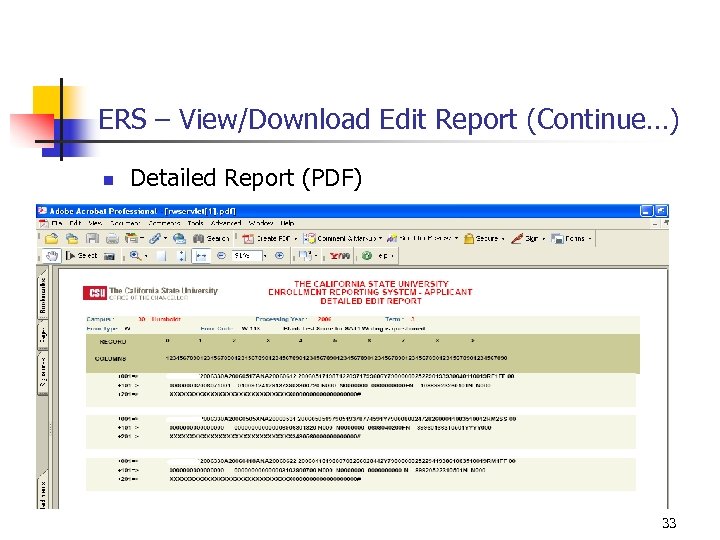Open the Edit menu
Image resolution: width=720 pixels, height=540 pixels.
(75, 223)
